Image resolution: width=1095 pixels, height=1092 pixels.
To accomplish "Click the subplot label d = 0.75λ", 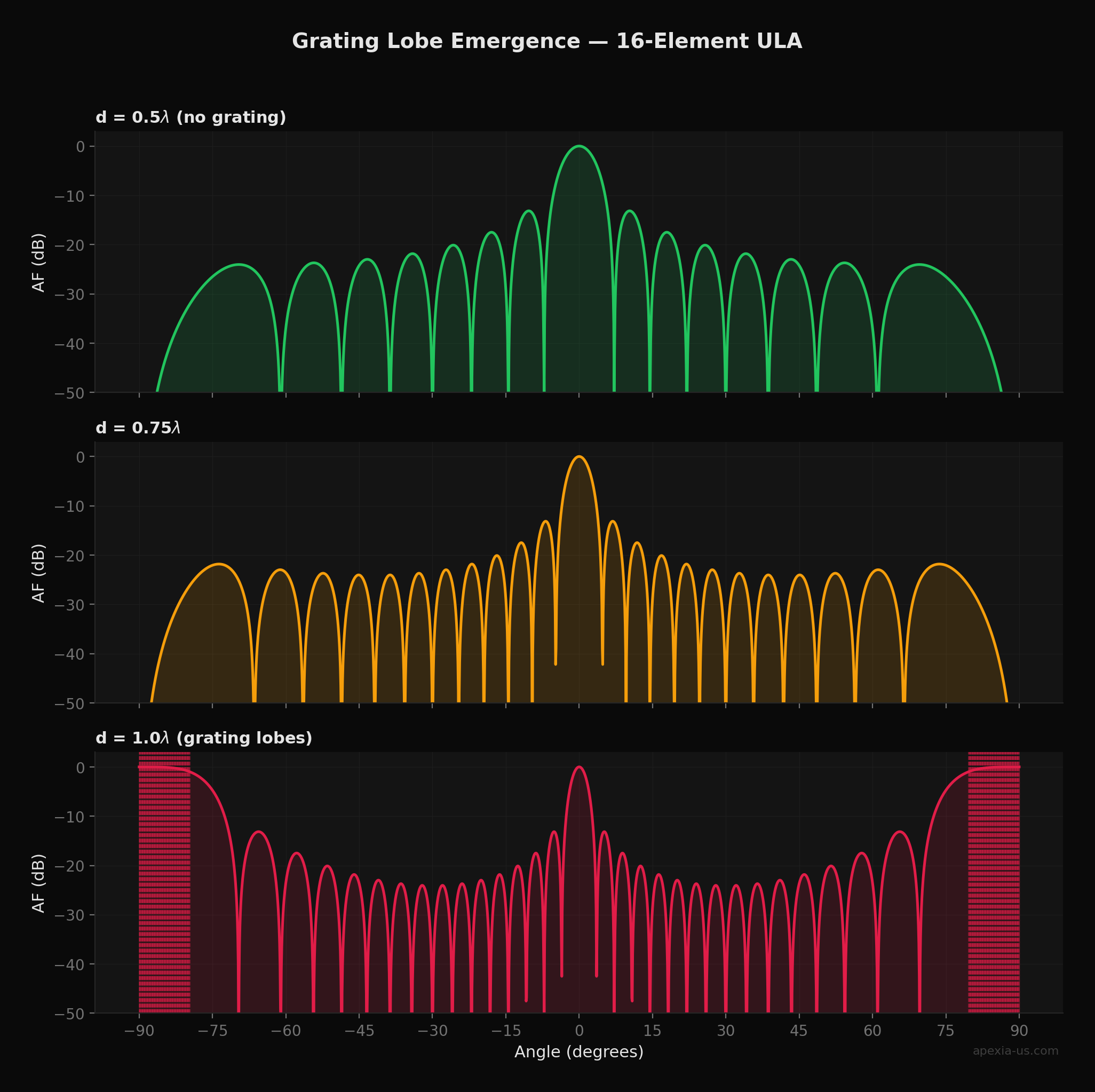I will (139, 429).
